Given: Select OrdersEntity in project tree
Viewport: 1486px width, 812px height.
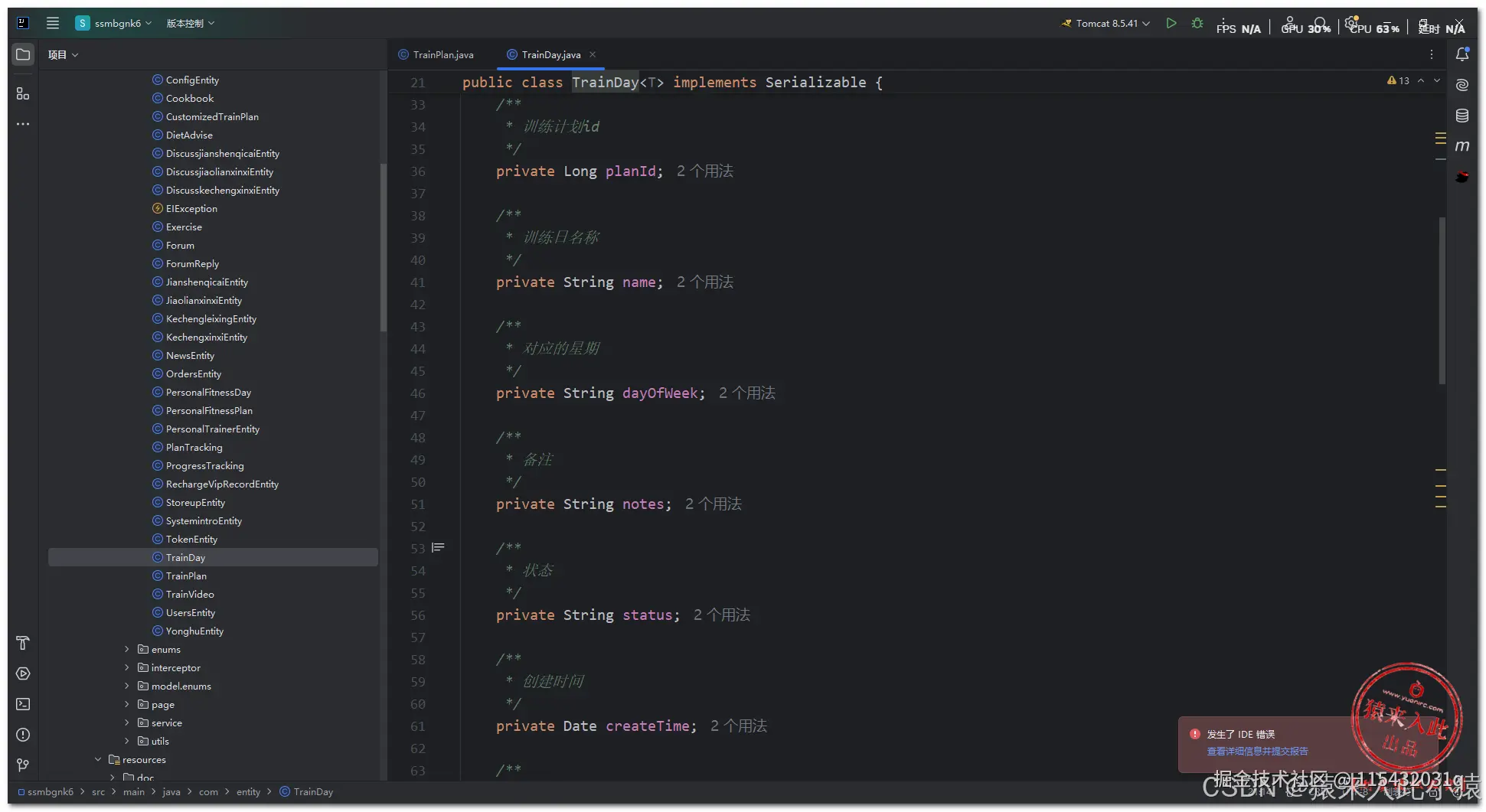Looking at the screenshot, I should (x=194, y=373).
